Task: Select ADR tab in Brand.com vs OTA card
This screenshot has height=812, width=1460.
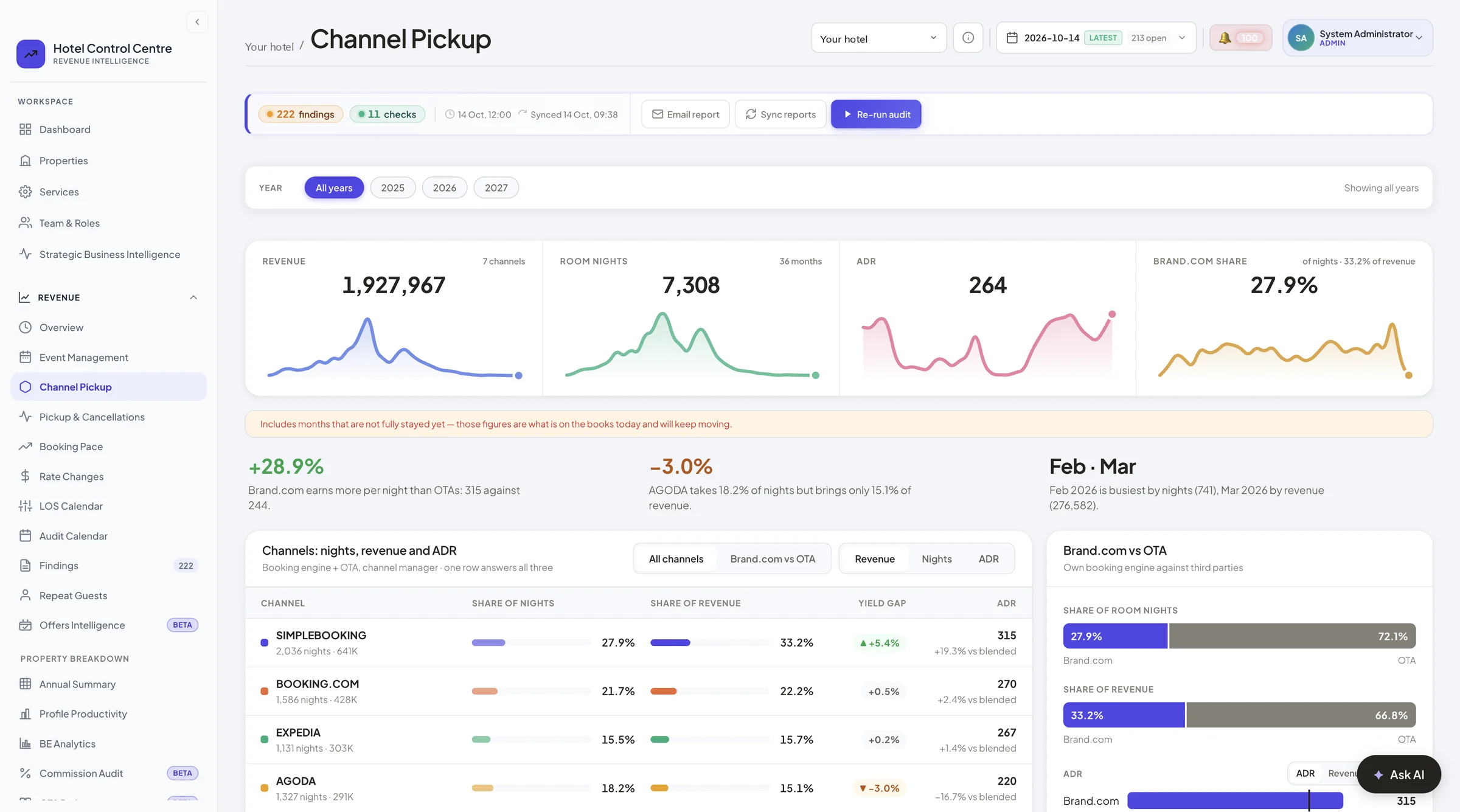Action: click(1305, 774)
